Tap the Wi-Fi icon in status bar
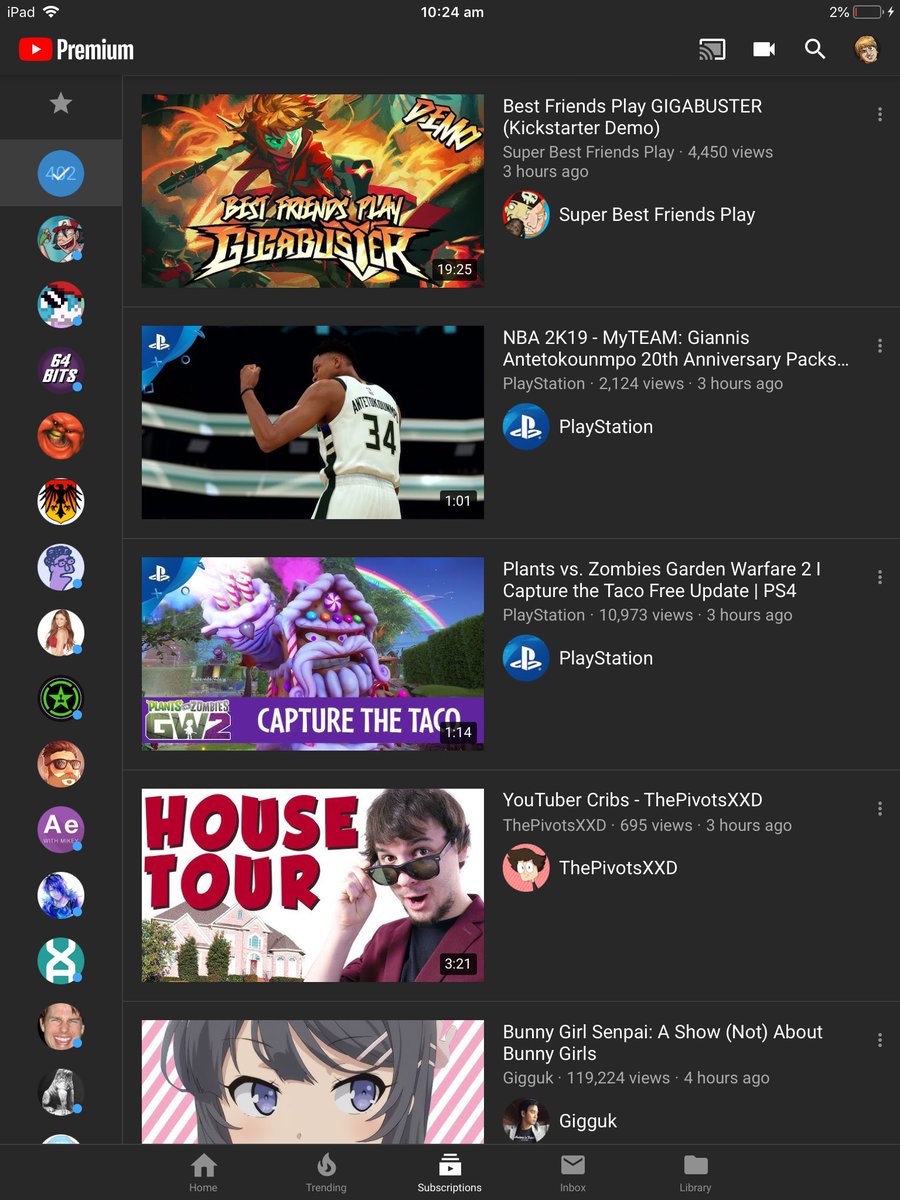This screenshot has height=1200, width=900. click(x=51, y=12)
